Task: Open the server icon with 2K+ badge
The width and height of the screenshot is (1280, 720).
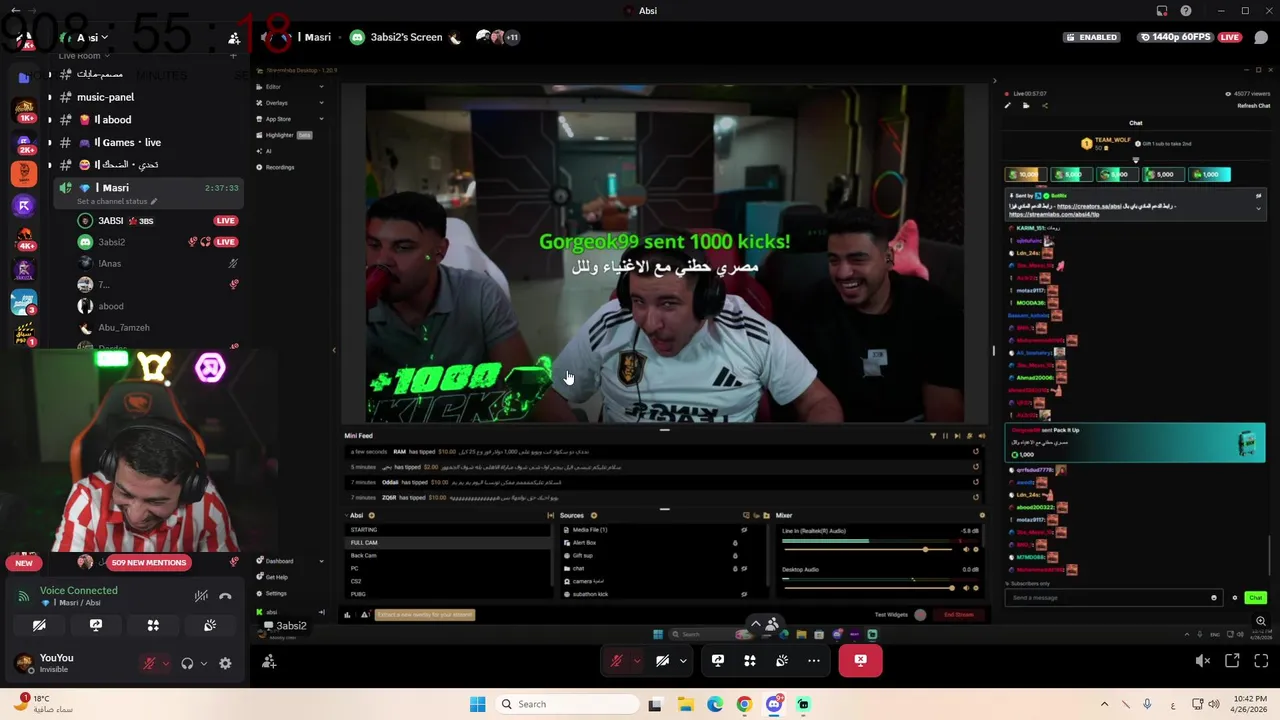Action: coord(24,142)
